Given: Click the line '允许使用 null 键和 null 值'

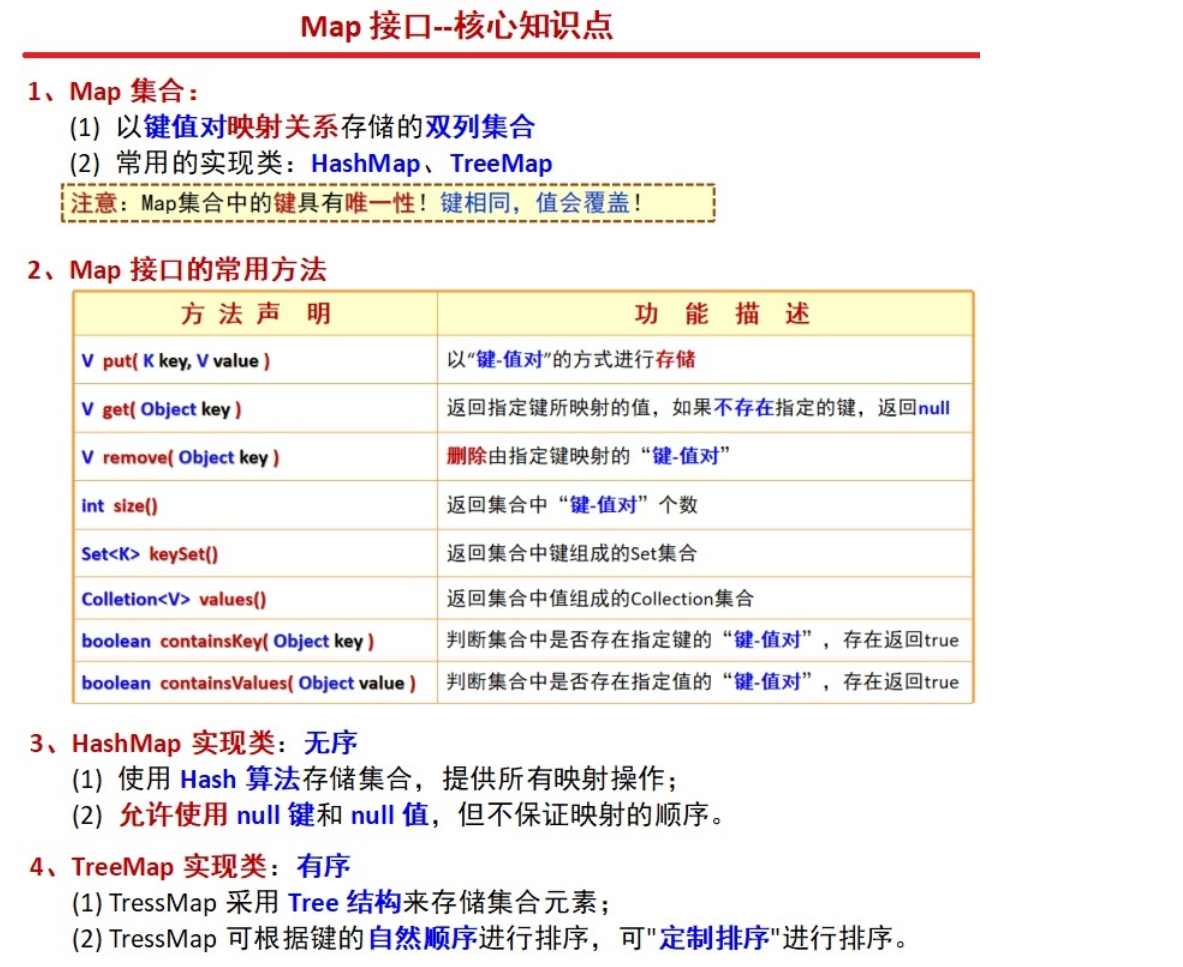Looking at the screenshot, I should 398,815.
